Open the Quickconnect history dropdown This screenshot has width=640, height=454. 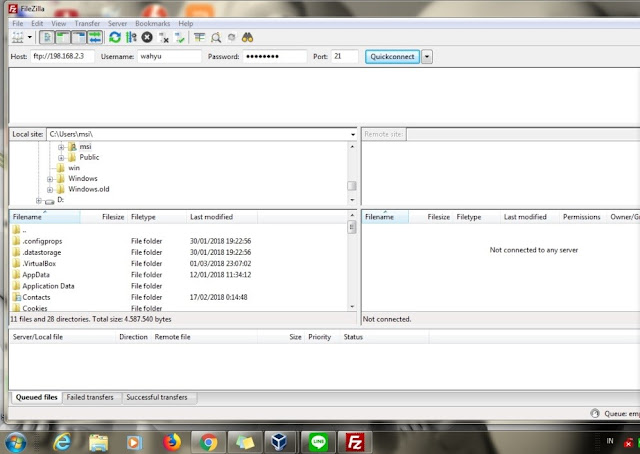427,57
